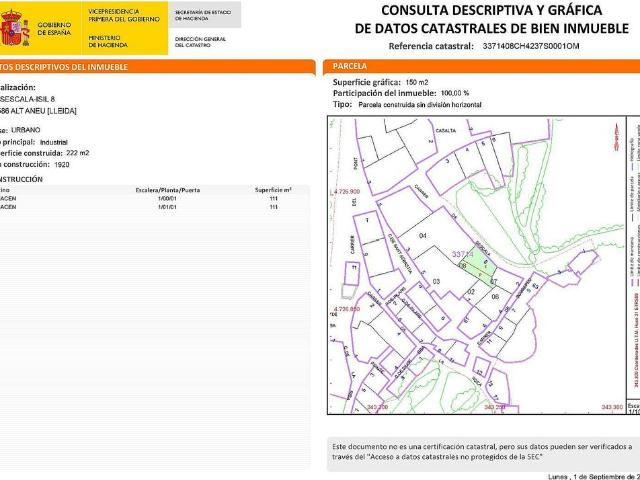
Task: Select the 1/01/01 table cell
Action: pyautogui.click(x=167, y=207)
